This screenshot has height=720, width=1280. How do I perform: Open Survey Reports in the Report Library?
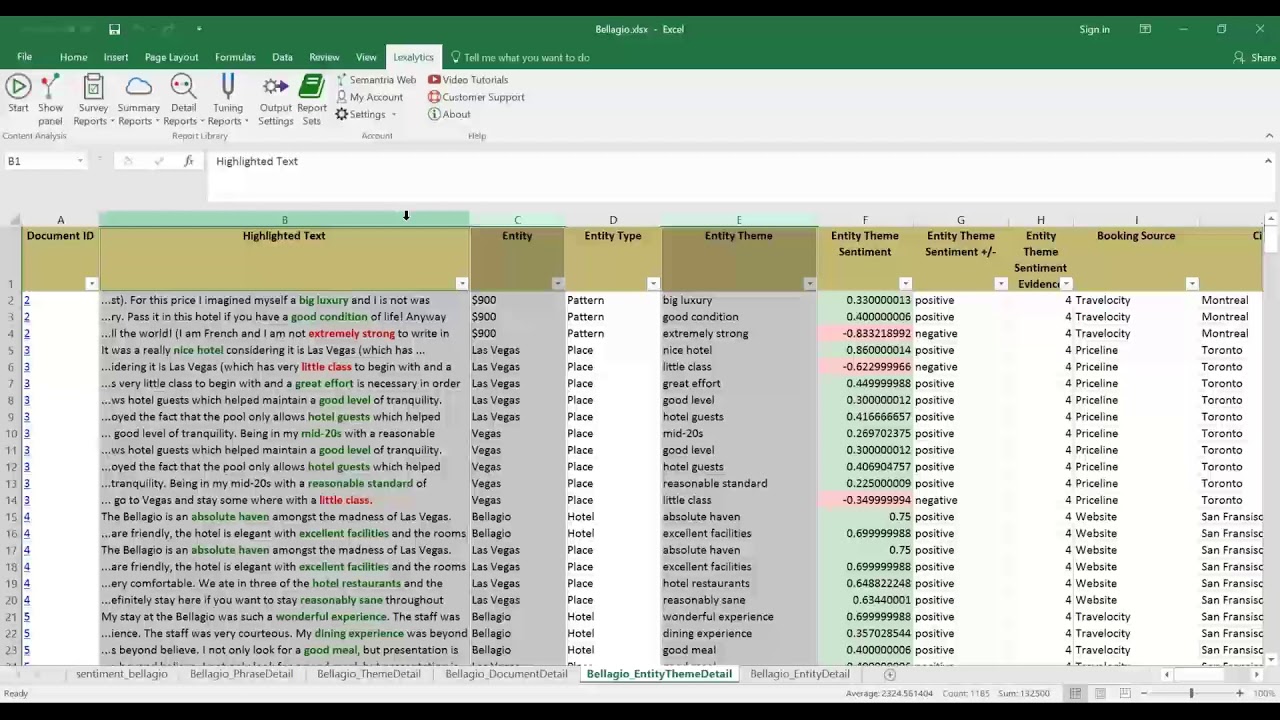coord(93,100)
